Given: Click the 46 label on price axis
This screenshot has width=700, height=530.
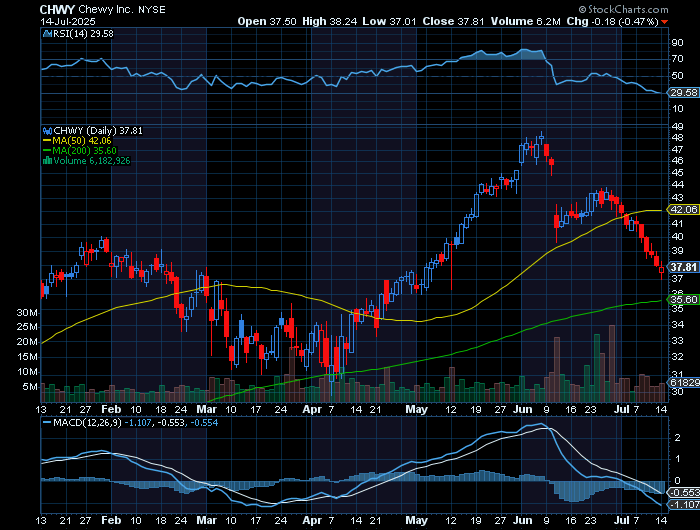Looking at the screenshot, I should [x=677, y=160].
